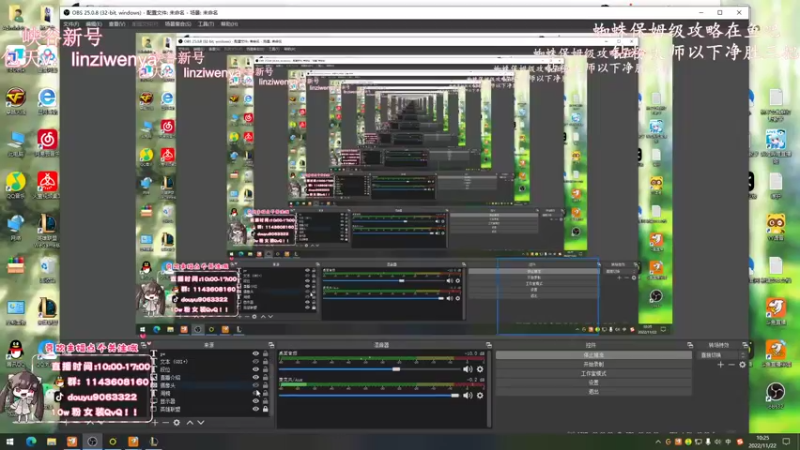The image size is (800, 450).
Task: Select the 显示器 source row
Action: coord(210,401)
